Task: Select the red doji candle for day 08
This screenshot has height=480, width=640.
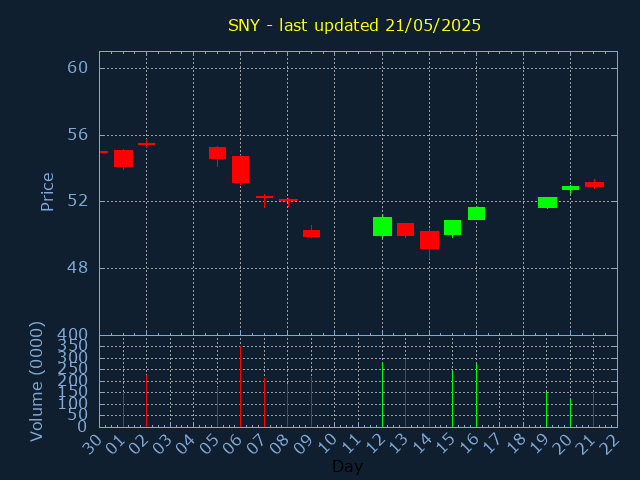Action: pyautogui.click(x=288, y=200)
